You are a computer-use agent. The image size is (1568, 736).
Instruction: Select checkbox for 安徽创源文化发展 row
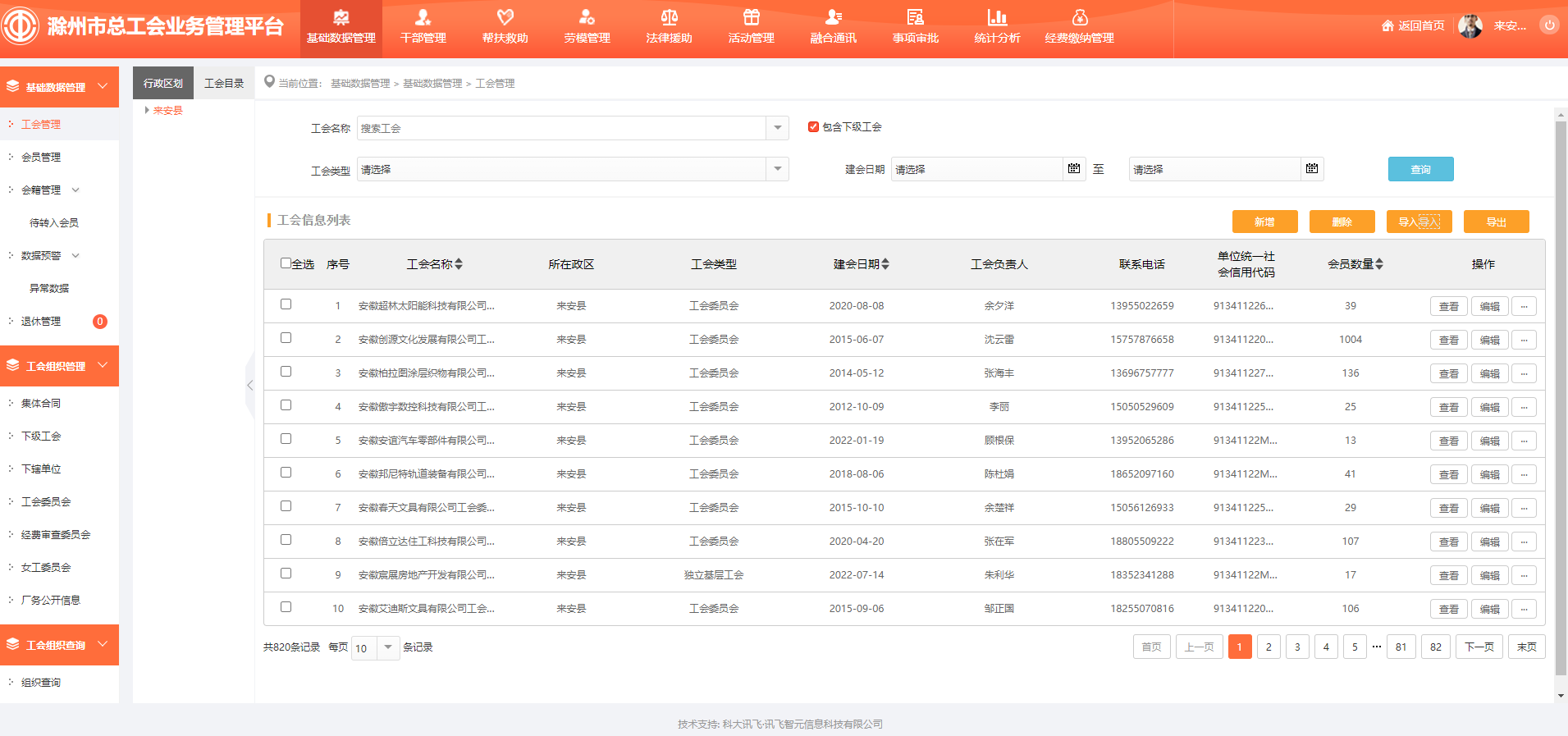click(286, 338)
